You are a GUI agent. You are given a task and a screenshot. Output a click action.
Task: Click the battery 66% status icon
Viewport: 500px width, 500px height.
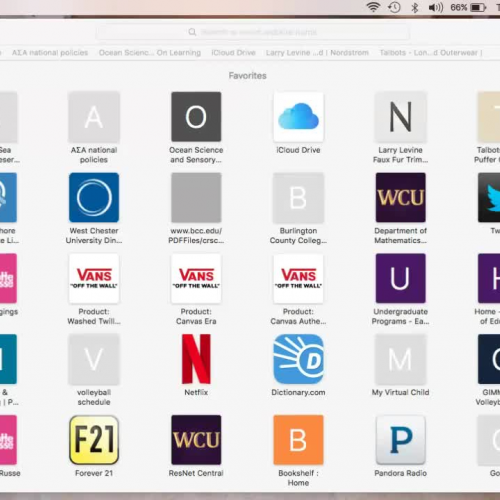(468, 7)
